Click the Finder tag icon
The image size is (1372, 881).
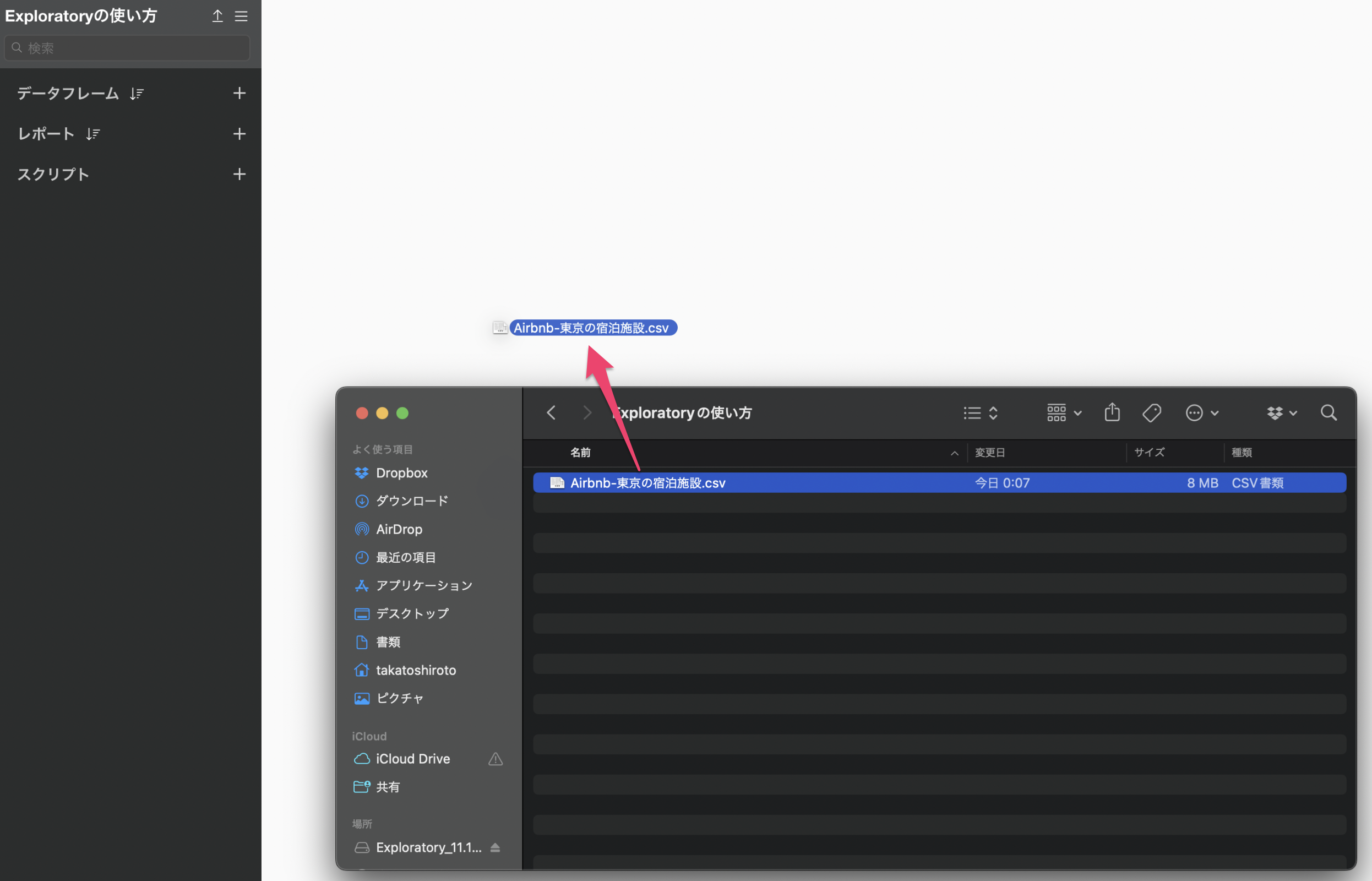coord(1151,413)
